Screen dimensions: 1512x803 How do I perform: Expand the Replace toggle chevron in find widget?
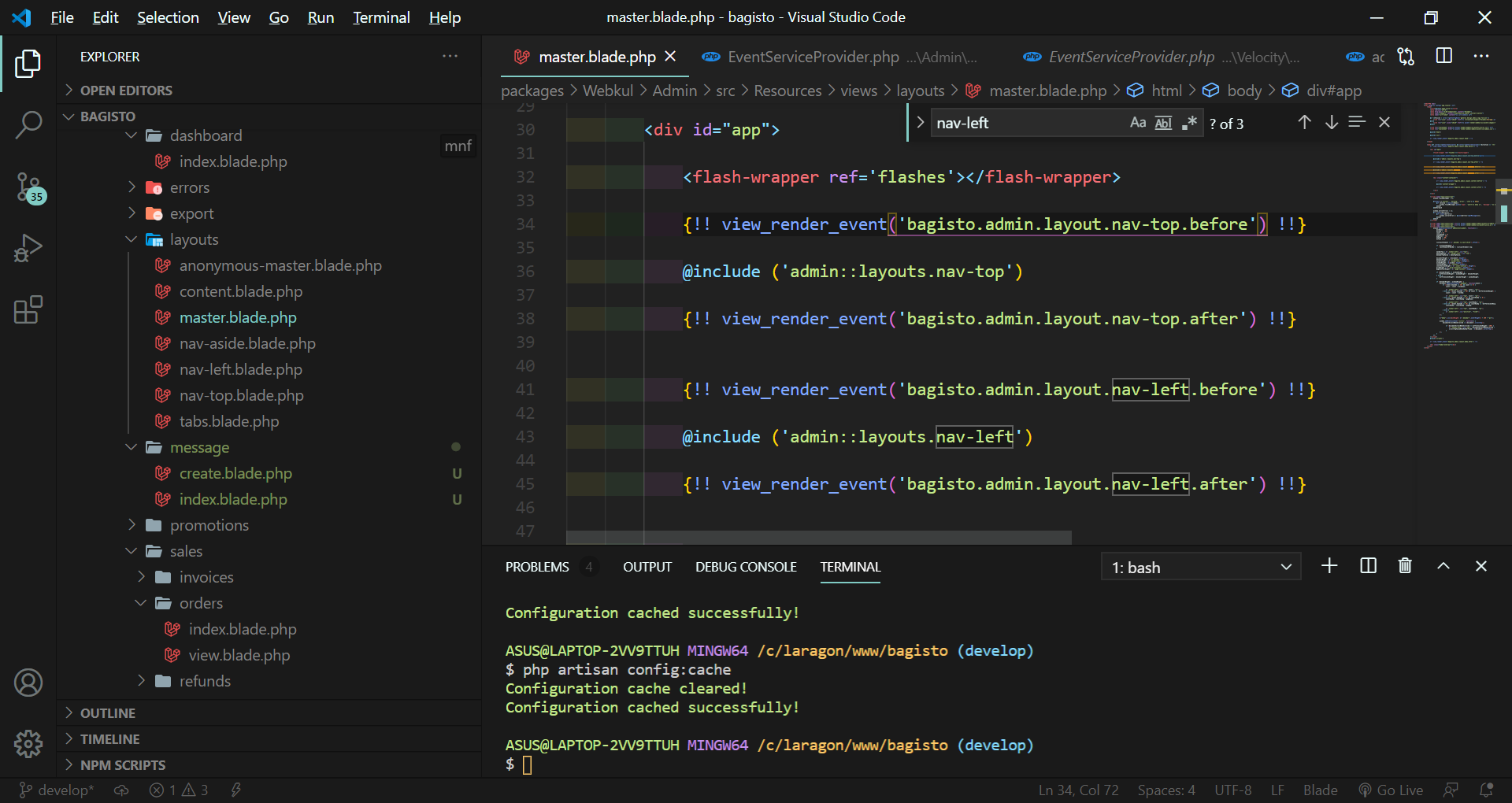point(920,123)
